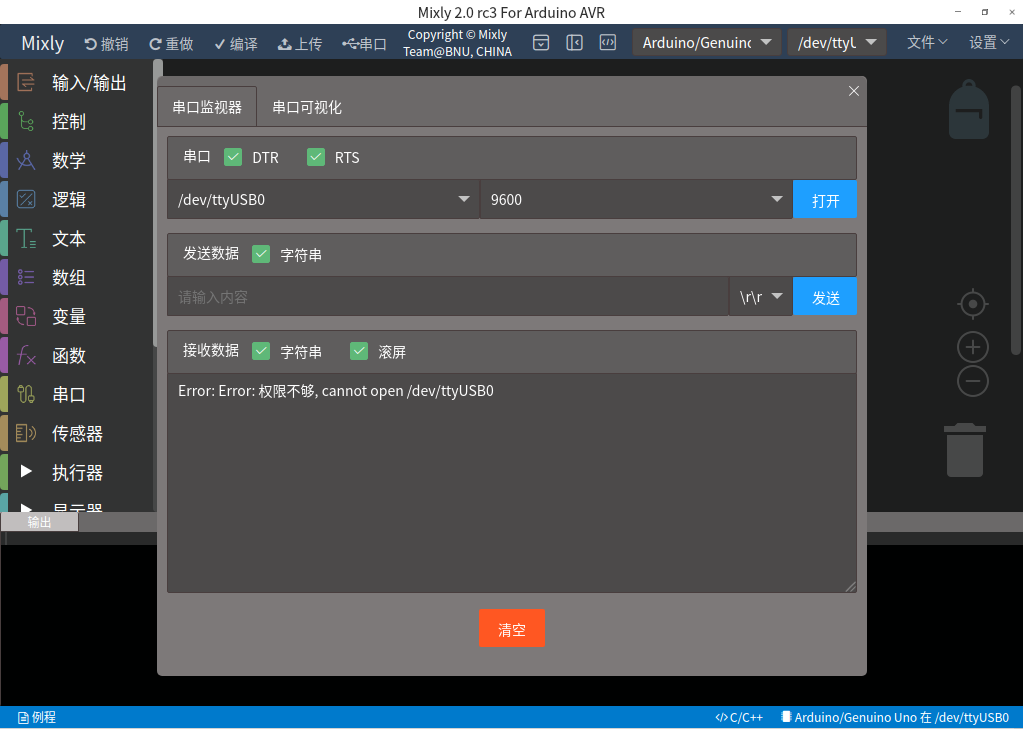The image size is (1023, 729).
Task: Toggle the 滚屏 auto-scroll checkbox
Action: point(359,351)
